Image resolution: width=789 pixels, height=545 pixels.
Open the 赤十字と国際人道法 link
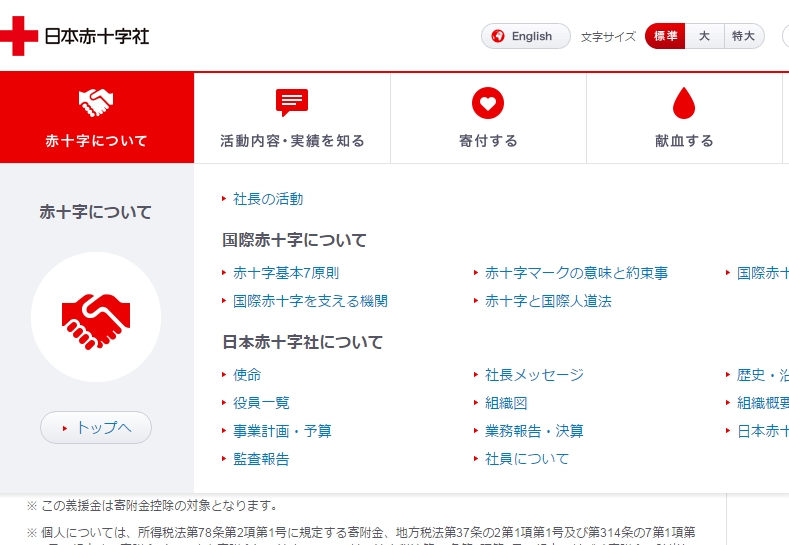coord(548,301)
